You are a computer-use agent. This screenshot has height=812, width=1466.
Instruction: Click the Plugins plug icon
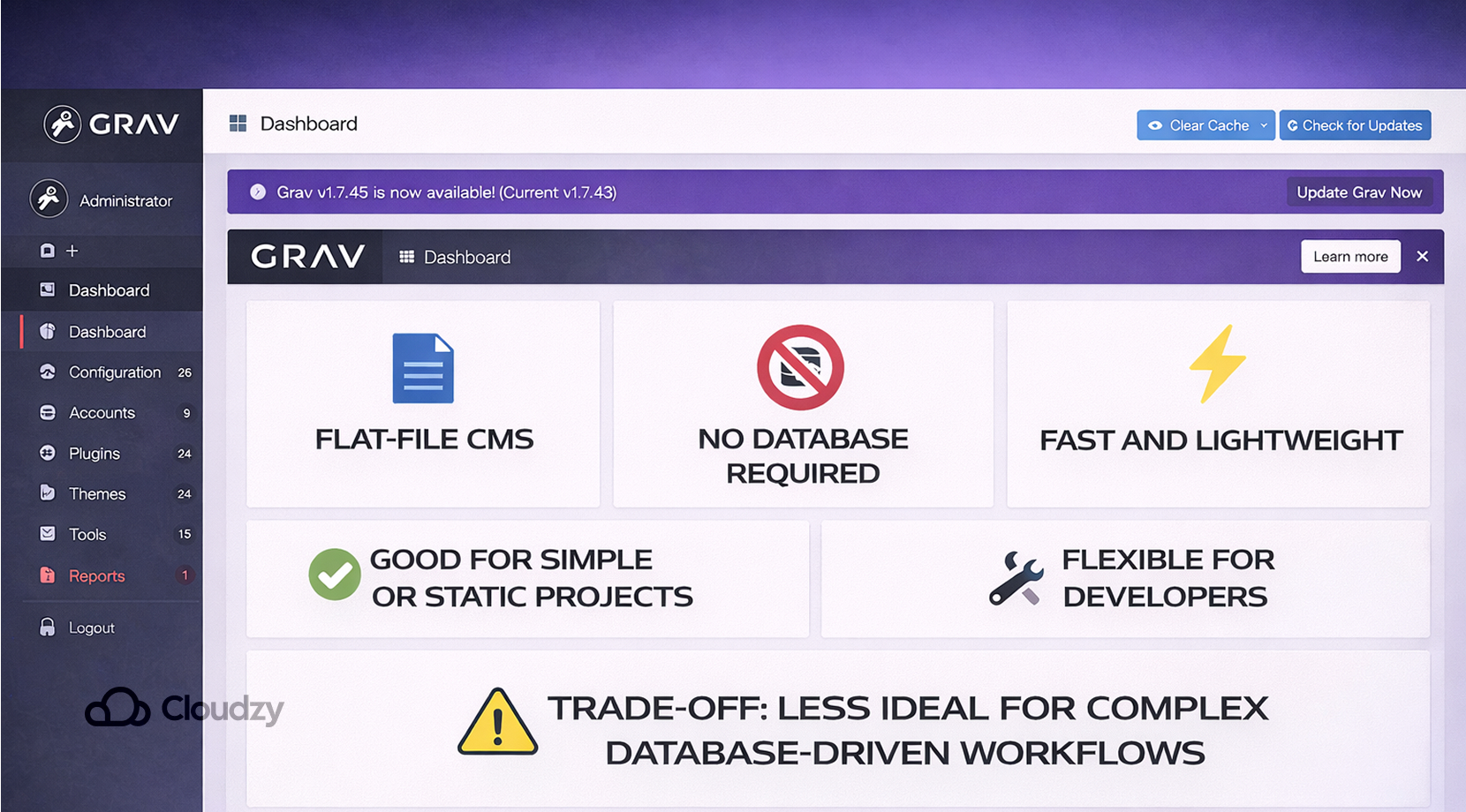(48, 453)
